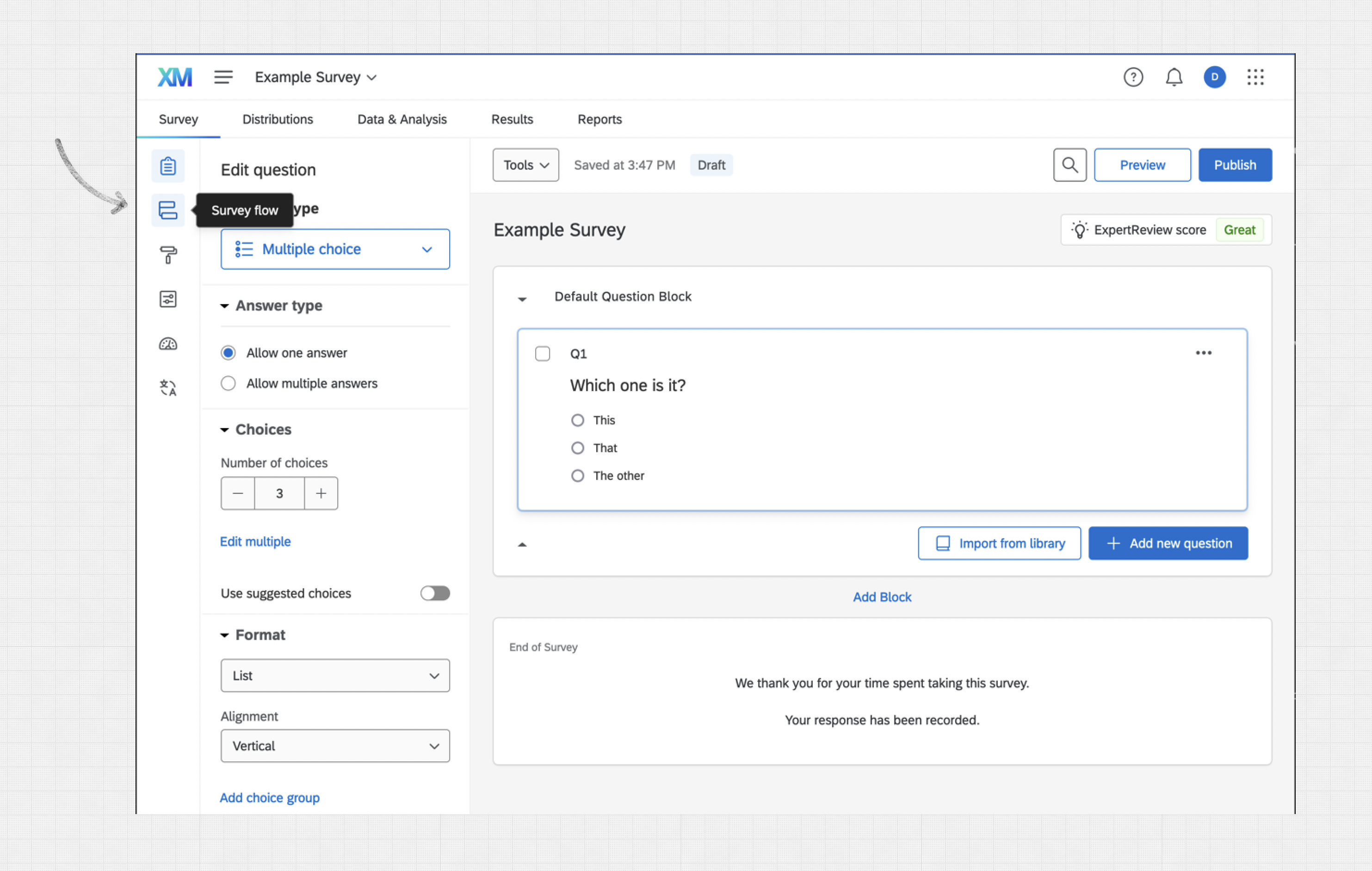This screenshot has height=871, width=1372.
Task: Open notifications bell icon
Action: click(1174, 77)
